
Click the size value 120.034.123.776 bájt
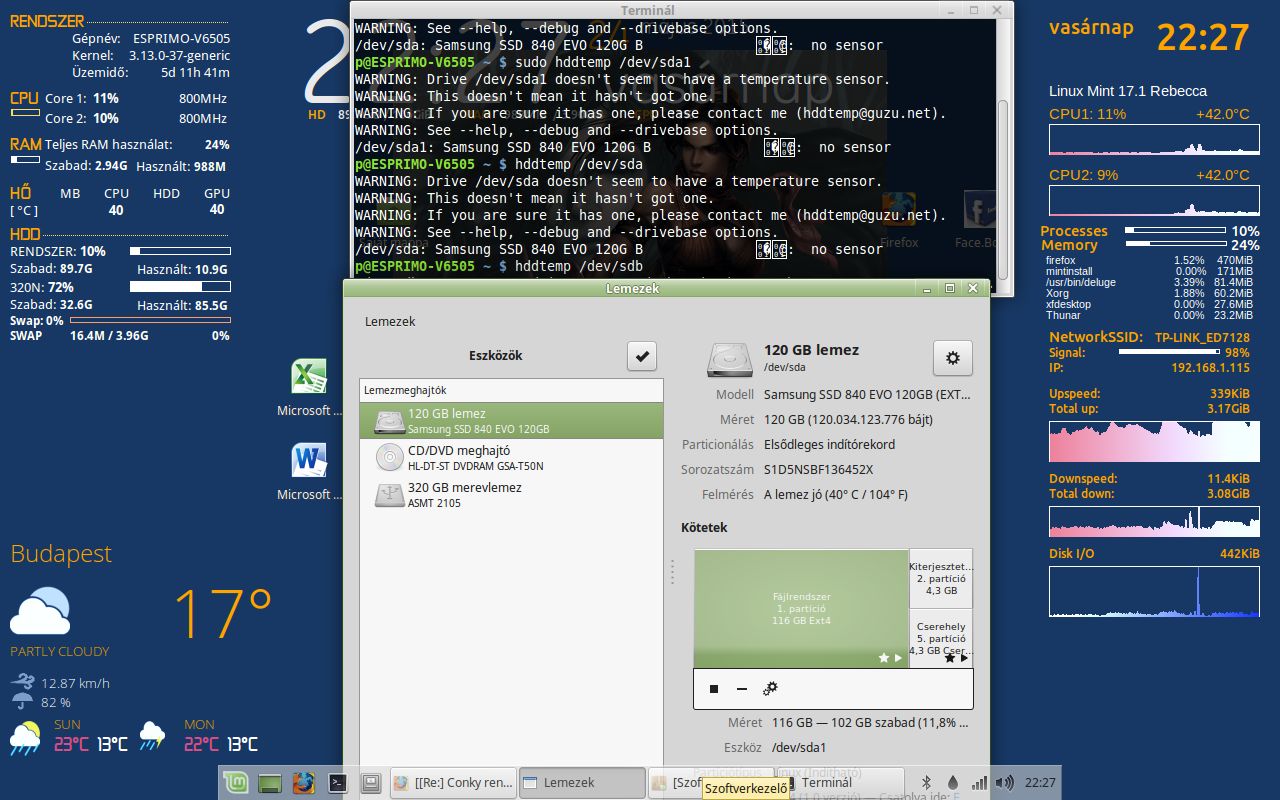(850, 419)
